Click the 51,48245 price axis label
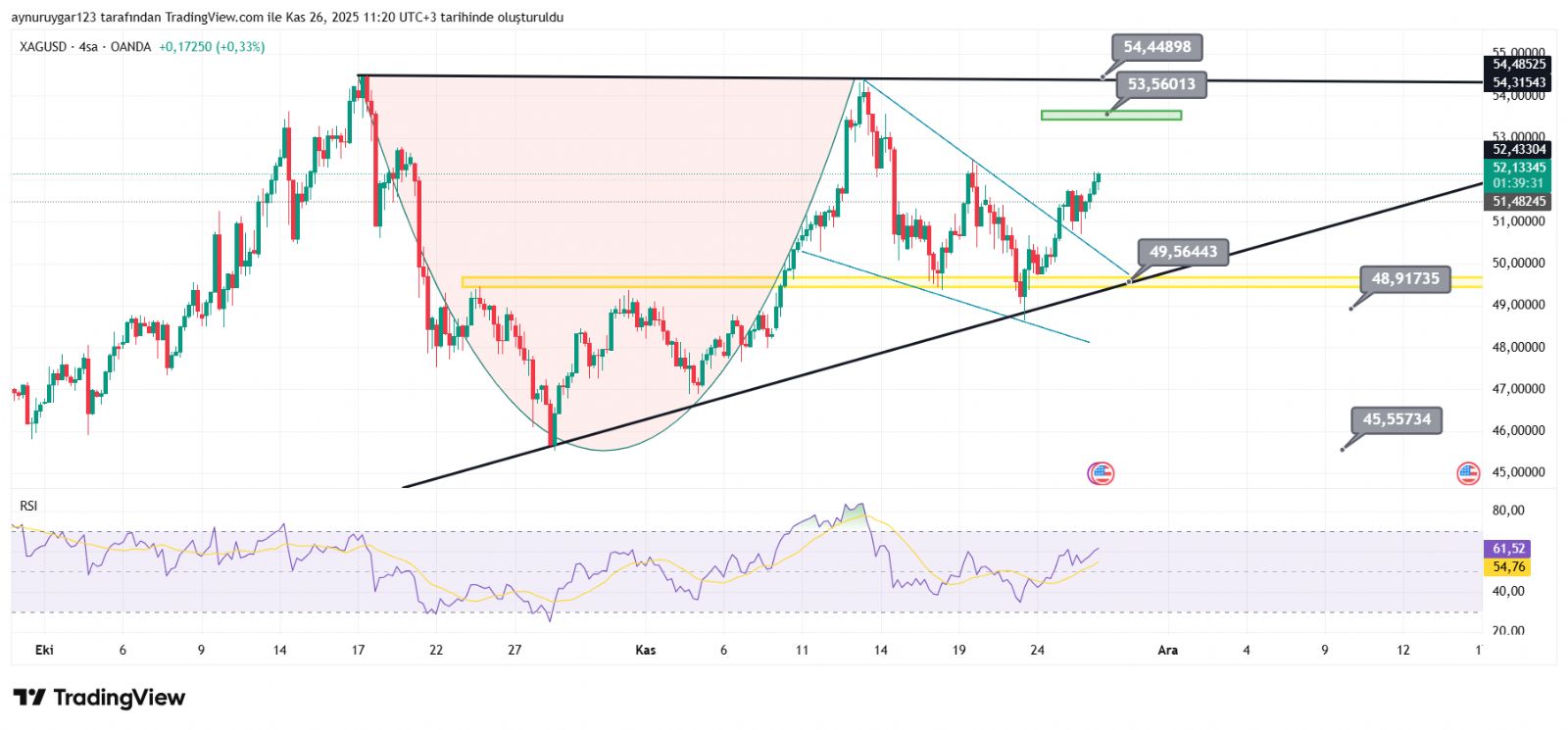The height and width of the screenshot is (730, 1568). (x=1518, y=202)
